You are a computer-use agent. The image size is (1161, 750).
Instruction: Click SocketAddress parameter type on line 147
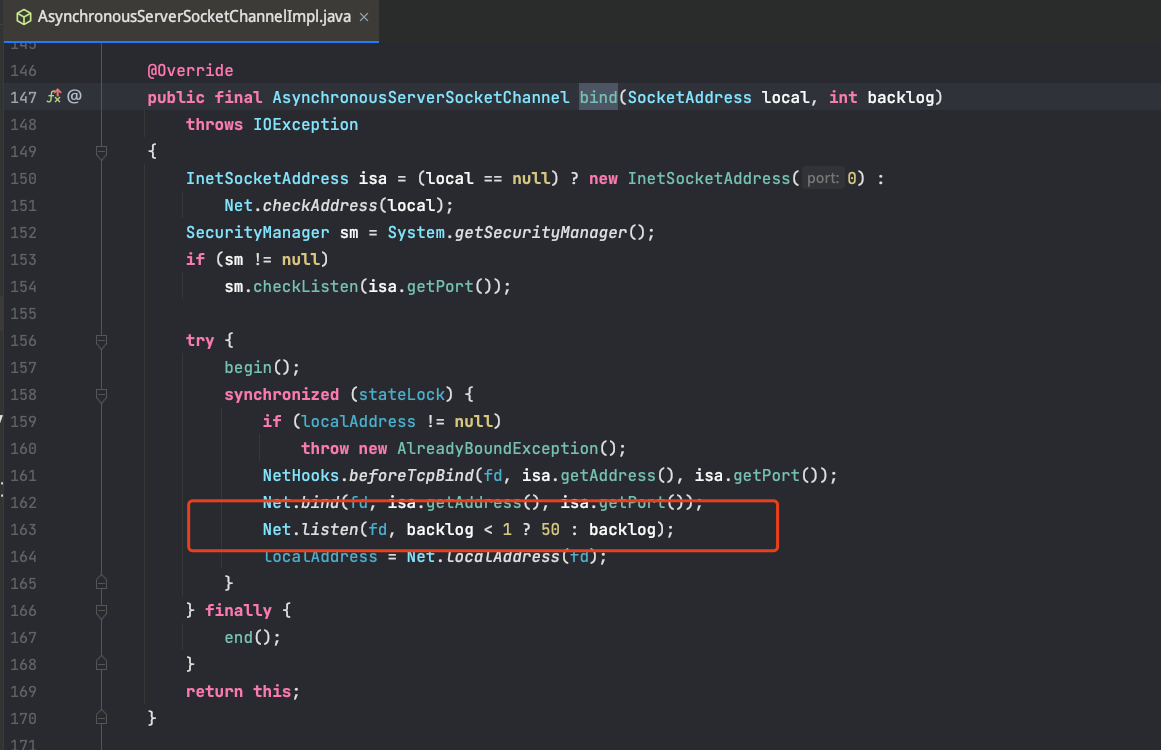(x=689, y=97)
